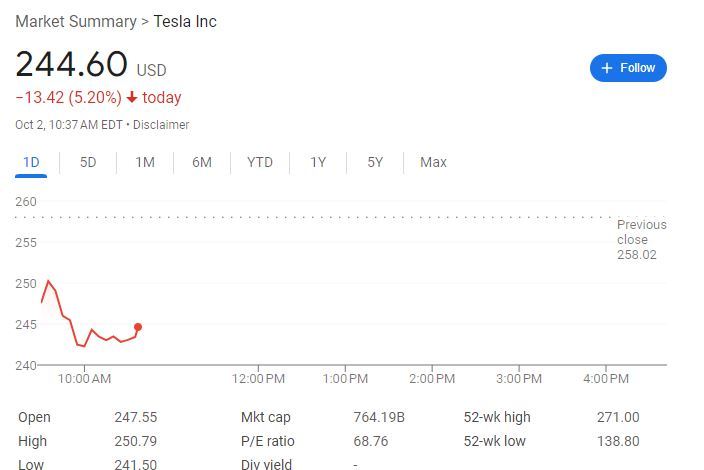Click the 244.60 price text
The height and width of the screenshot is (470, 704).
pyautogui.click(x=71, y=65)
